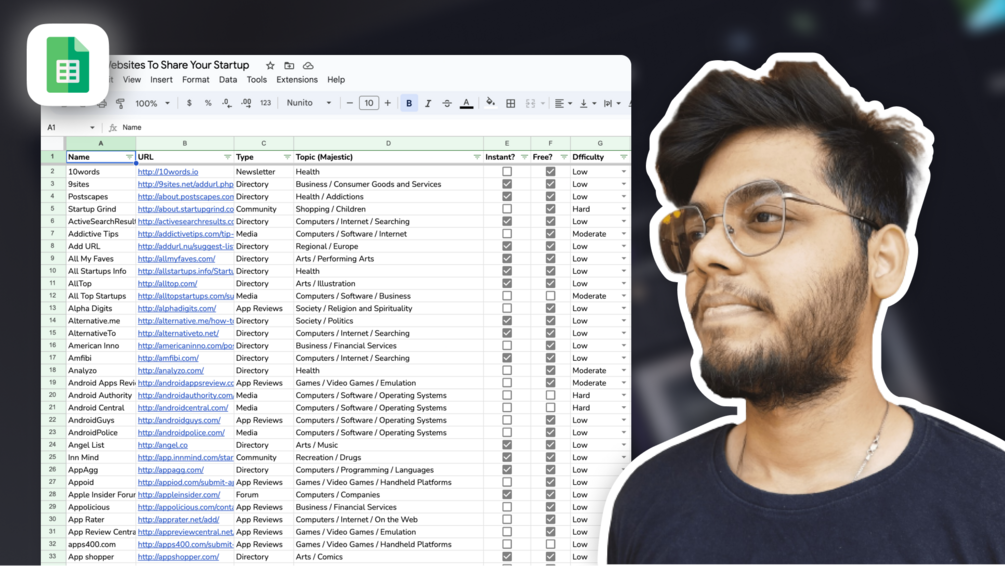Select column D header

pyautogui.click(x=388, y=144)
